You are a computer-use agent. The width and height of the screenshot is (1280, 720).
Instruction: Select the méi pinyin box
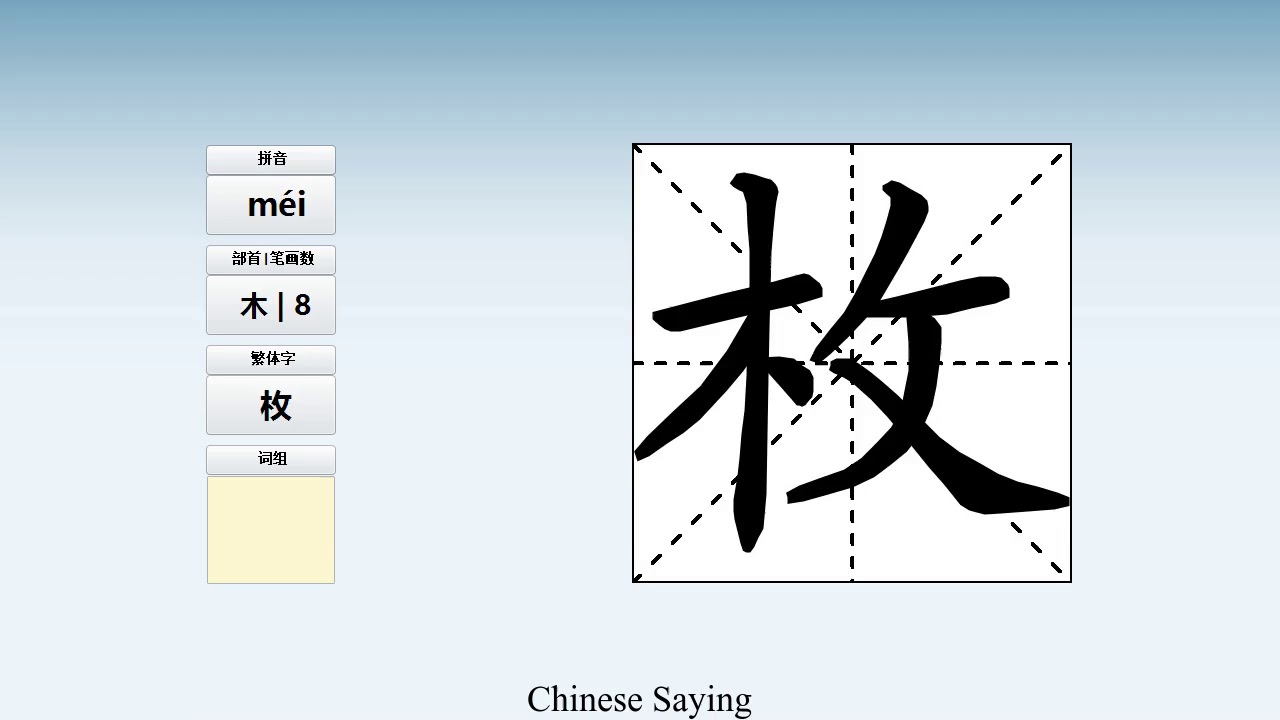(x=271, y=205)
